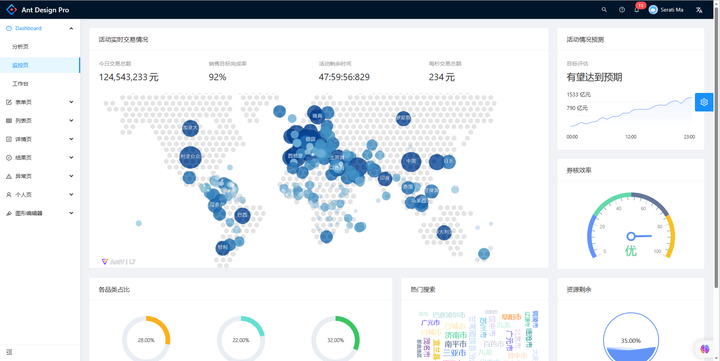Click the 92% sales target value

(x=217, y=77)
